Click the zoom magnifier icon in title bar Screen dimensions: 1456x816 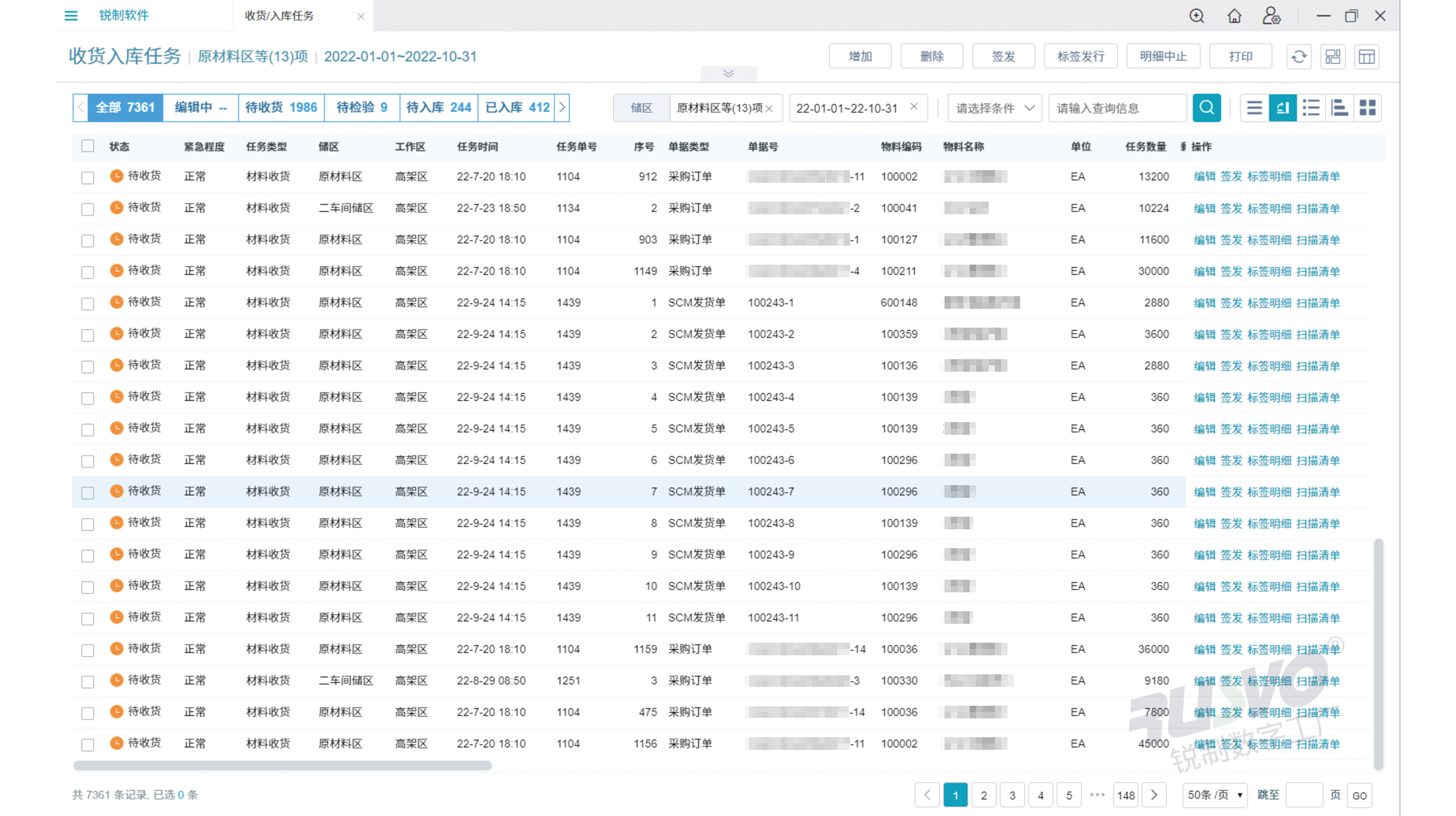tap(1196, 15)
